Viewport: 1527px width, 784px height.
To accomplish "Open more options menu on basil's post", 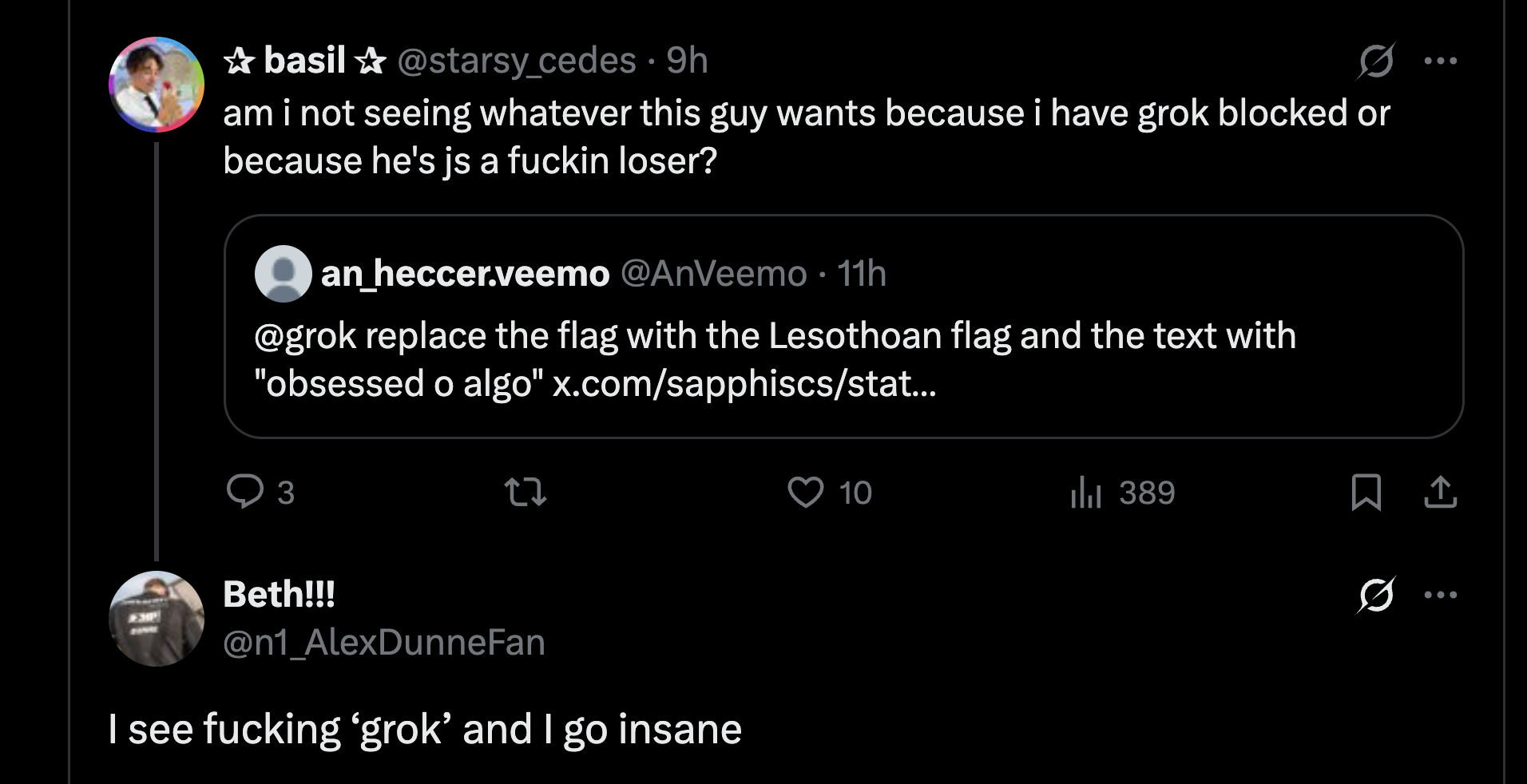I will 1440,61.
